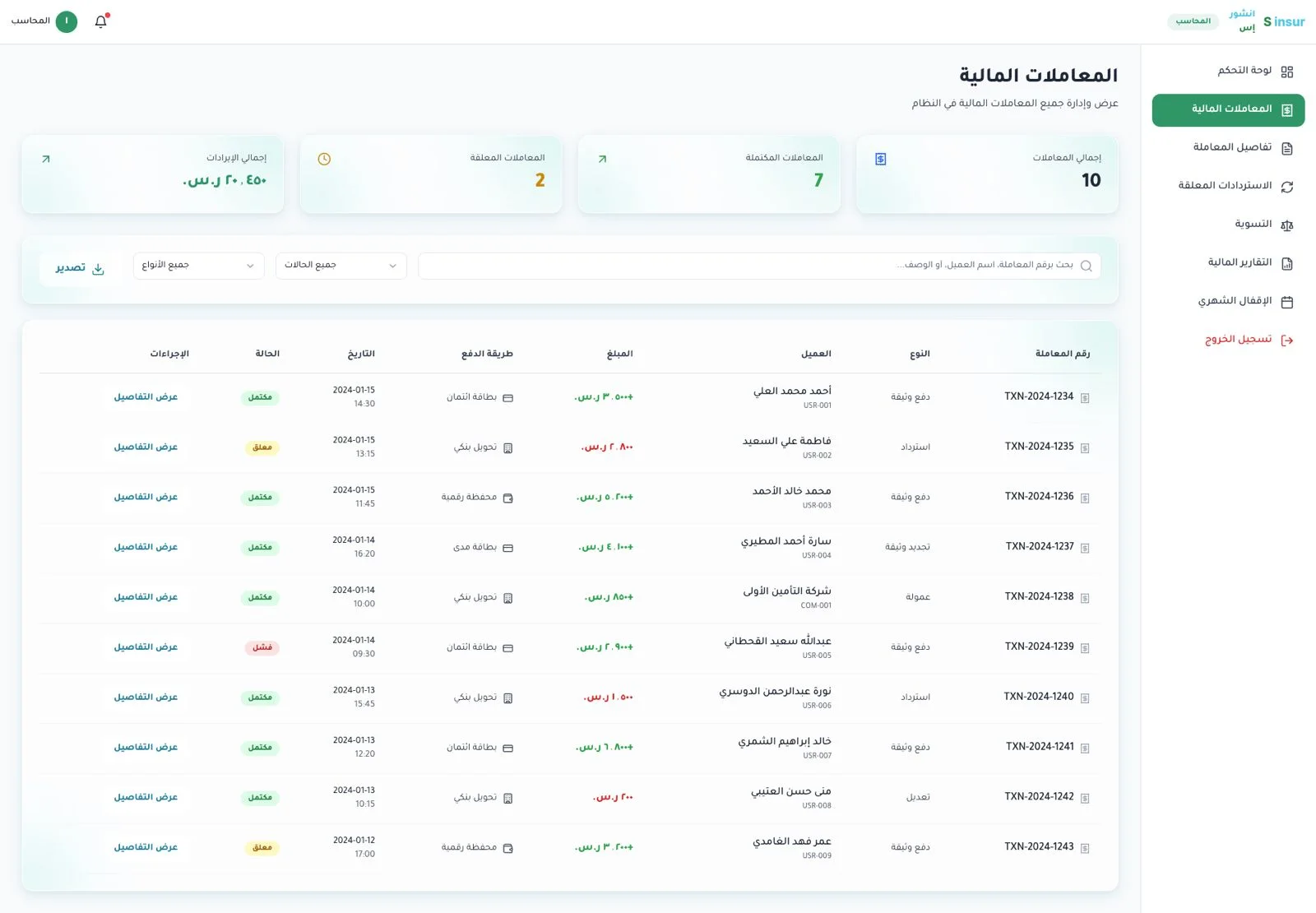
Task: Click the completed status badge for TXN-2024-1241
Action: pos(260,748)
